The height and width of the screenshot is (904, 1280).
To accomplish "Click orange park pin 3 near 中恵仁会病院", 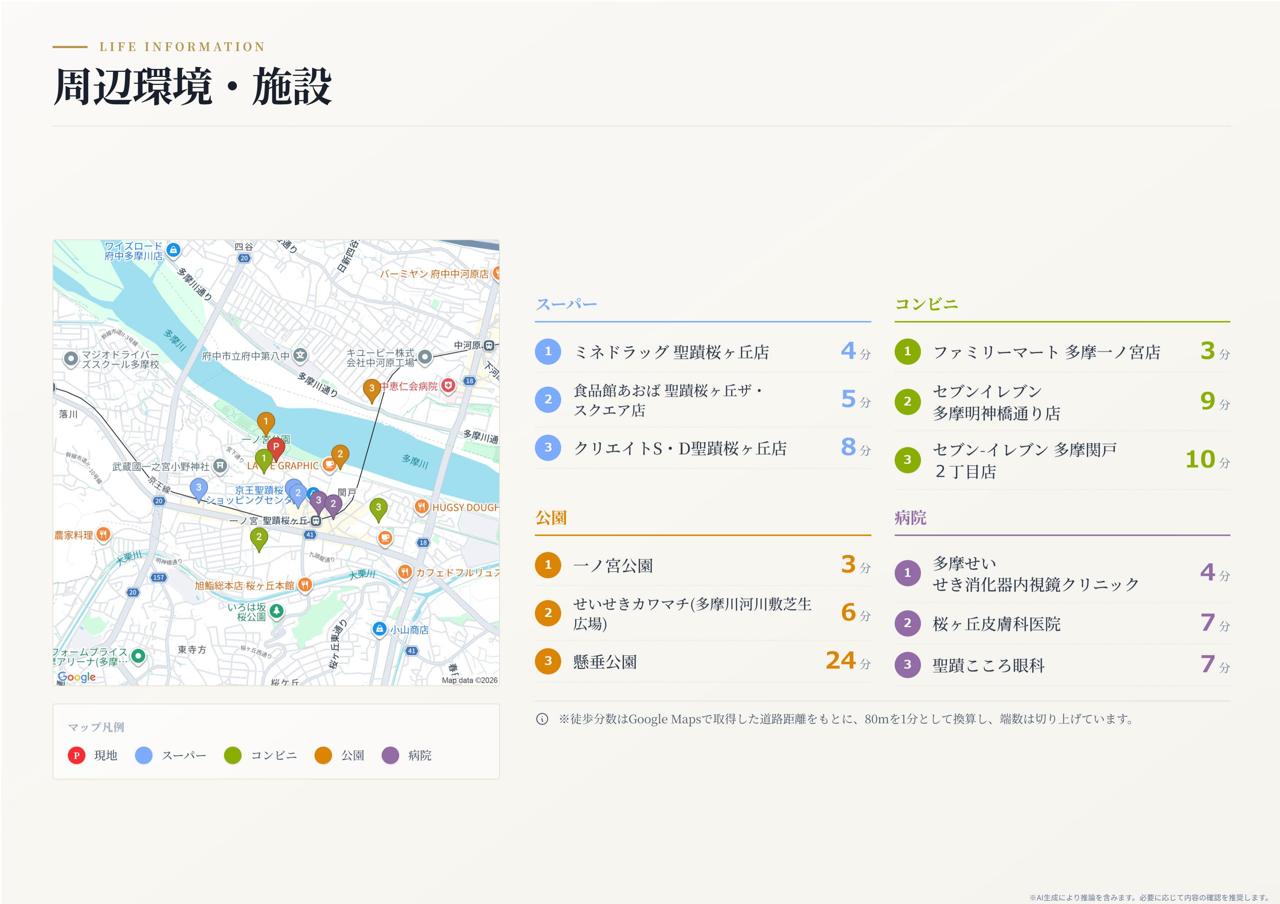I will point(371,389).
